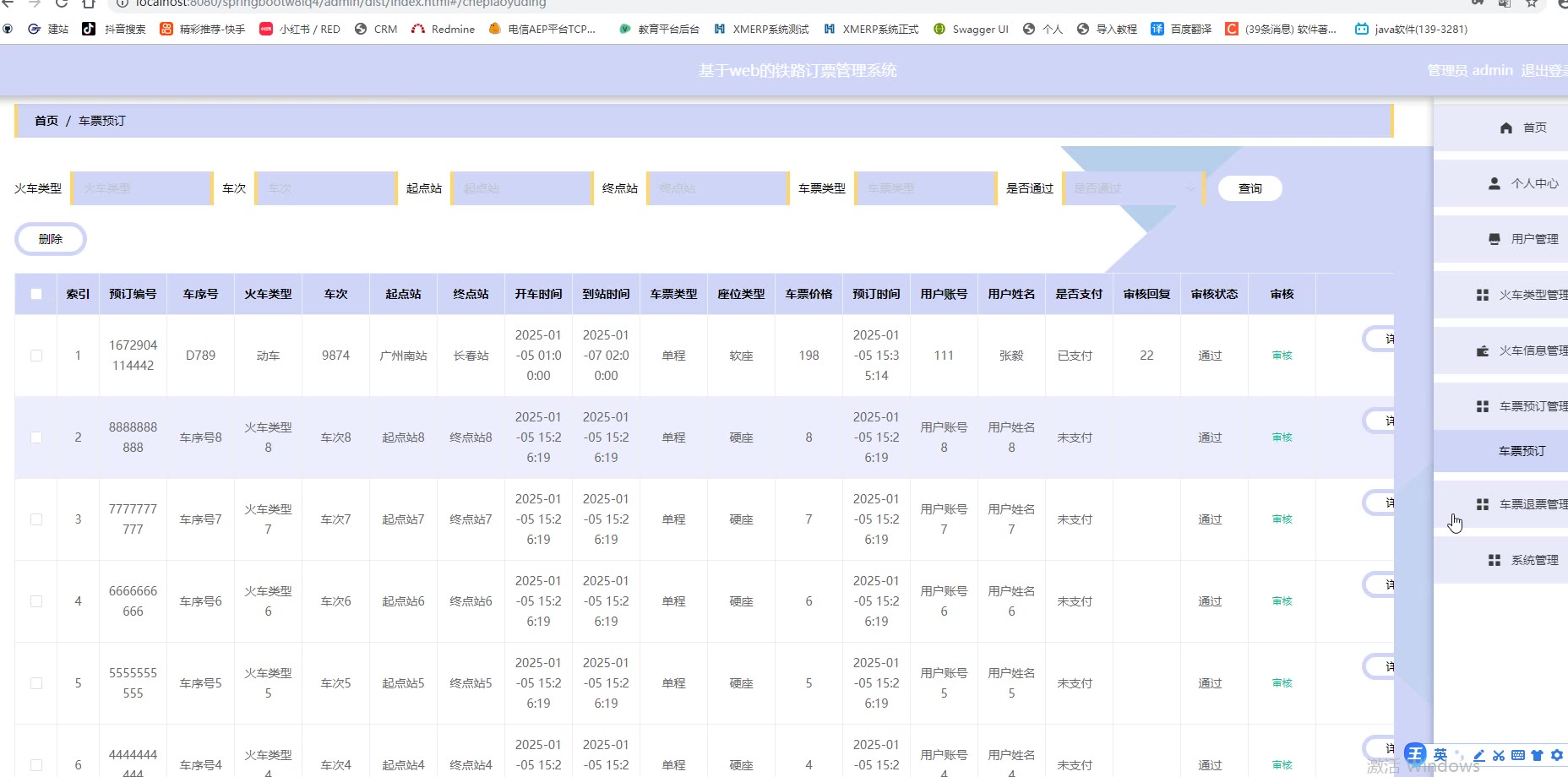Toggle the IME punctuation mode icon
The width and height of the screenshot is (1568, 777).
1461,756
